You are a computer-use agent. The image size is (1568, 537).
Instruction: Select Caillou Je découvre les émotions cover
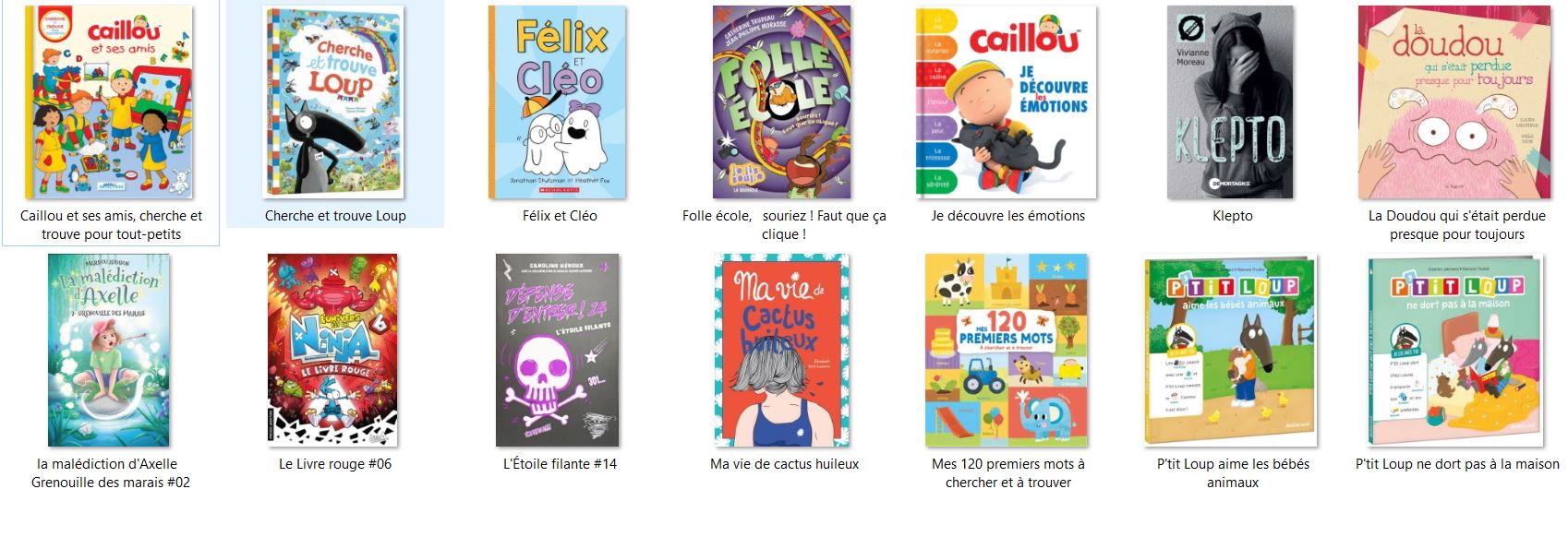coord(1007,102)
